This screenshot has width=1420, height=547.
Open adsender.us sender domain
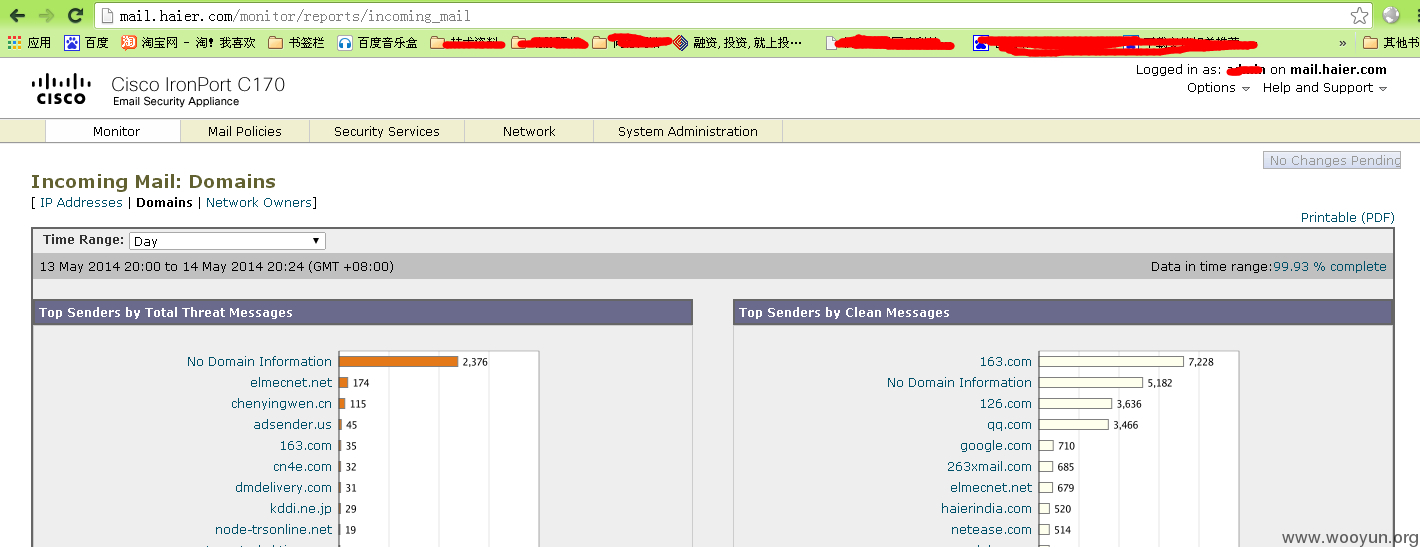click(292, 424)
